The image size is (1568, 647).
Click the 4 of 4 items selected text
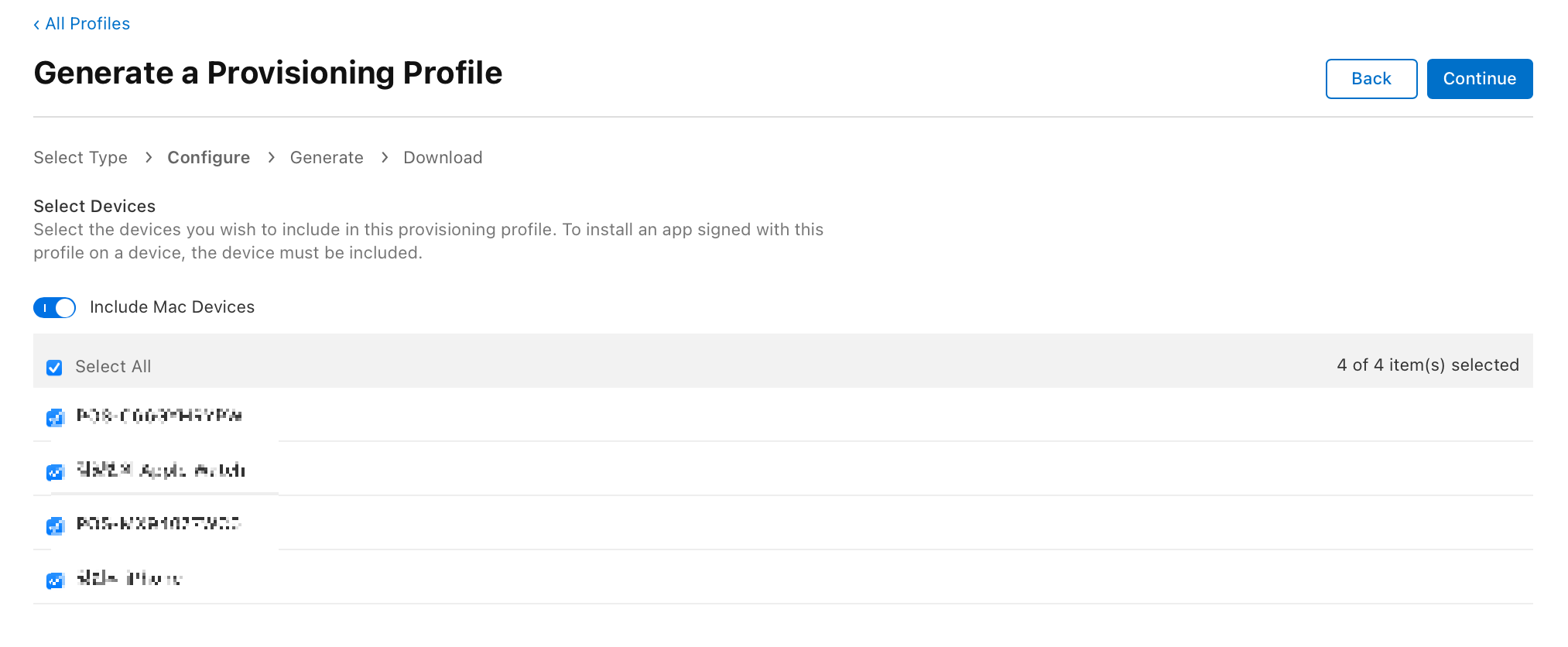[1428, 365]
